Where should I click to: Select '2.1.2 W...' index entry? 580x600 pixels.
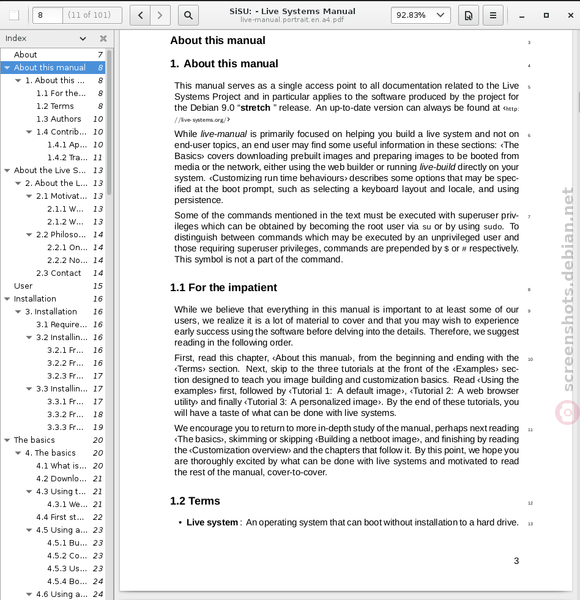tap(54, 222)
